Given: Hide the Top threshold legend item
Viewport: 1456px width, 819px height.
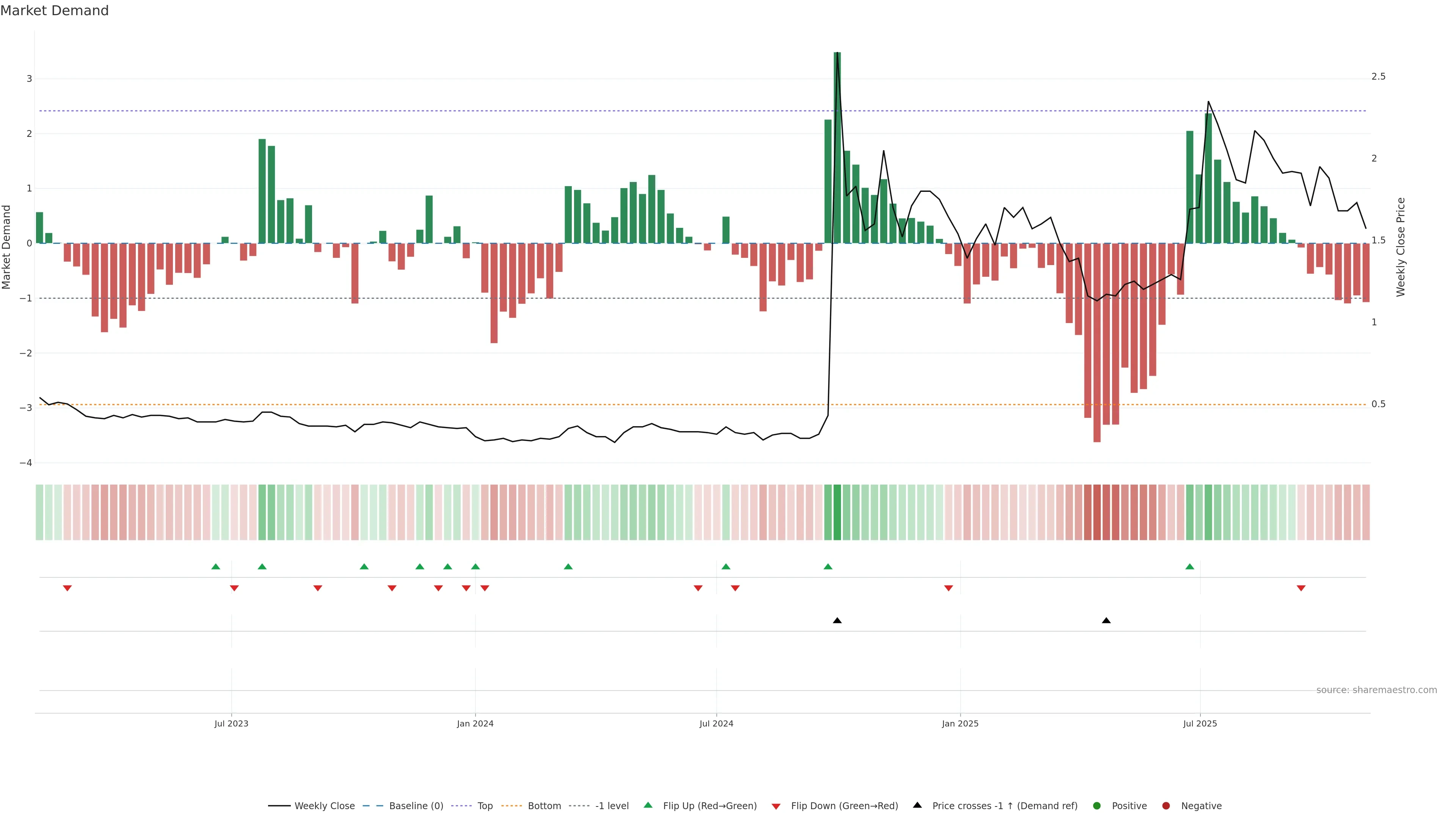Looking at the screenshot, I should [x=485, y=806].
